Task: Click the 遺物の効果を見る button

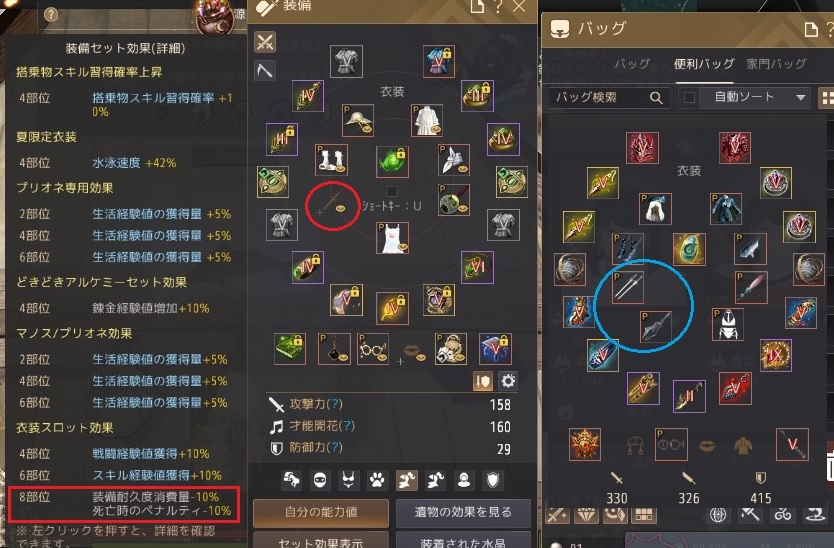Action: click(x=463, y=512)
